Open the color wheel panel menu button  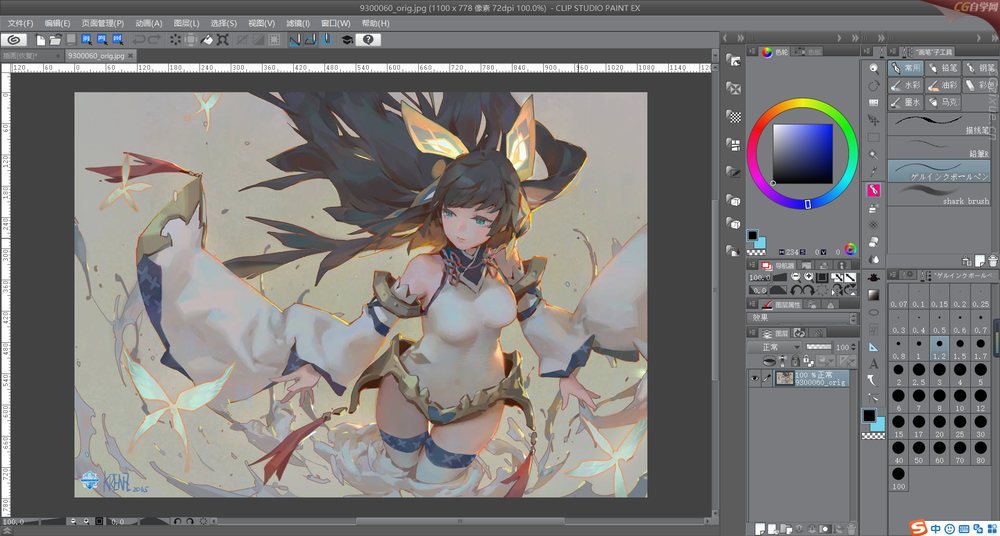coord(753,52)
